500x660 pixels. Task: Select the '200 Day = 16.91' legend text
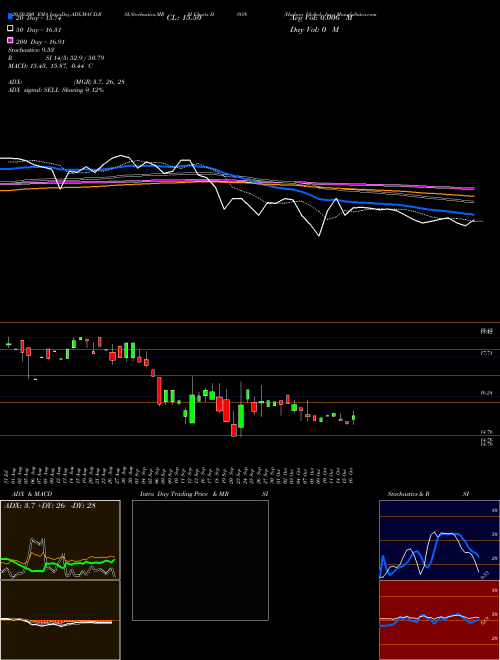pyautogui.click(x=40, y=42)
